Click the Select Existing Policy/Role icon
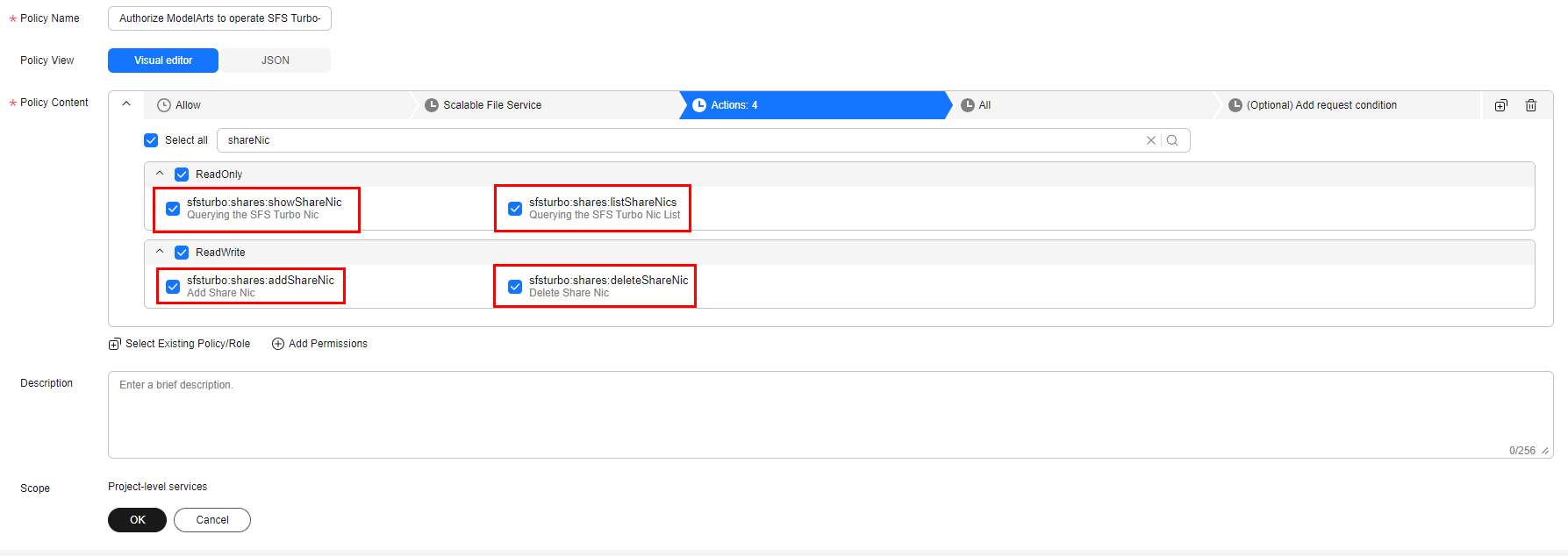 (x=114, y=344)
